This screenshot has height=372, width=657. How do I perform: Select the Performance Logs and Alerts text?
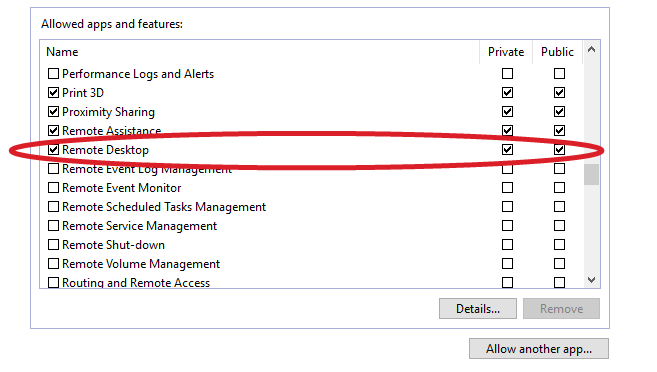(x=138, y=74)
